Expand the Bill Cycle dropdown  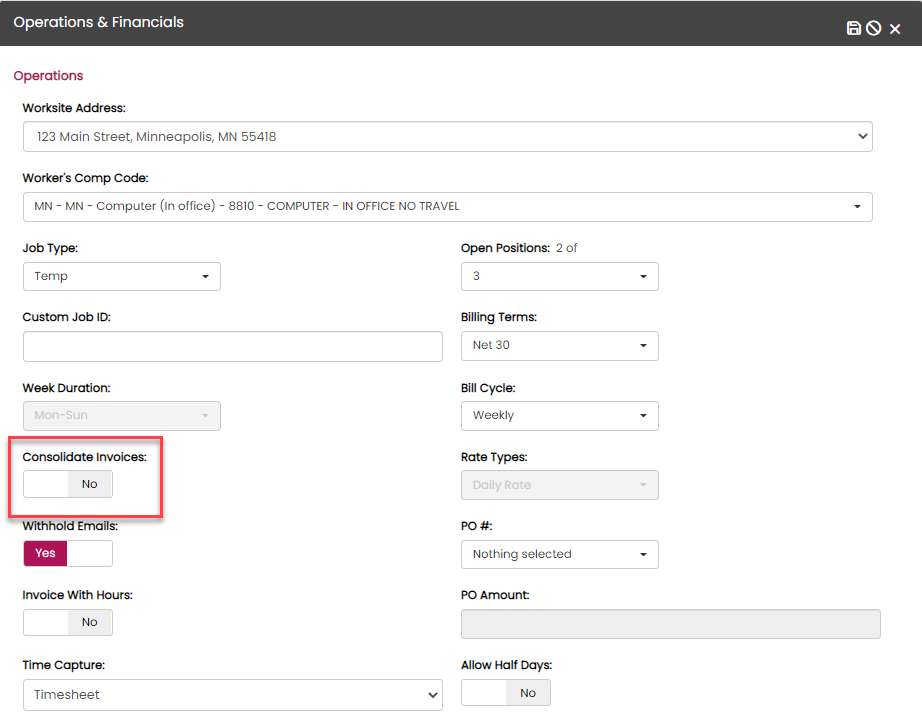(x=559, y=415)
